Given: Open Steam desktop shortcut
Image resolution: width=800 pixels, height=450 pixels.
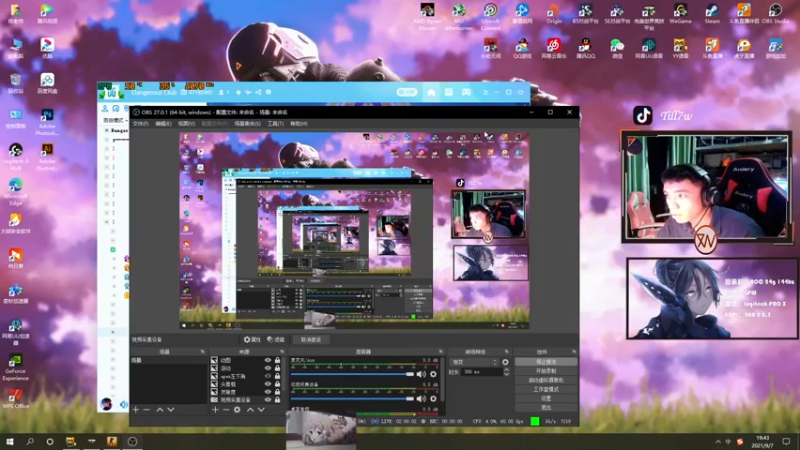Looking at the screenshot, I should [x=712, y=14].
